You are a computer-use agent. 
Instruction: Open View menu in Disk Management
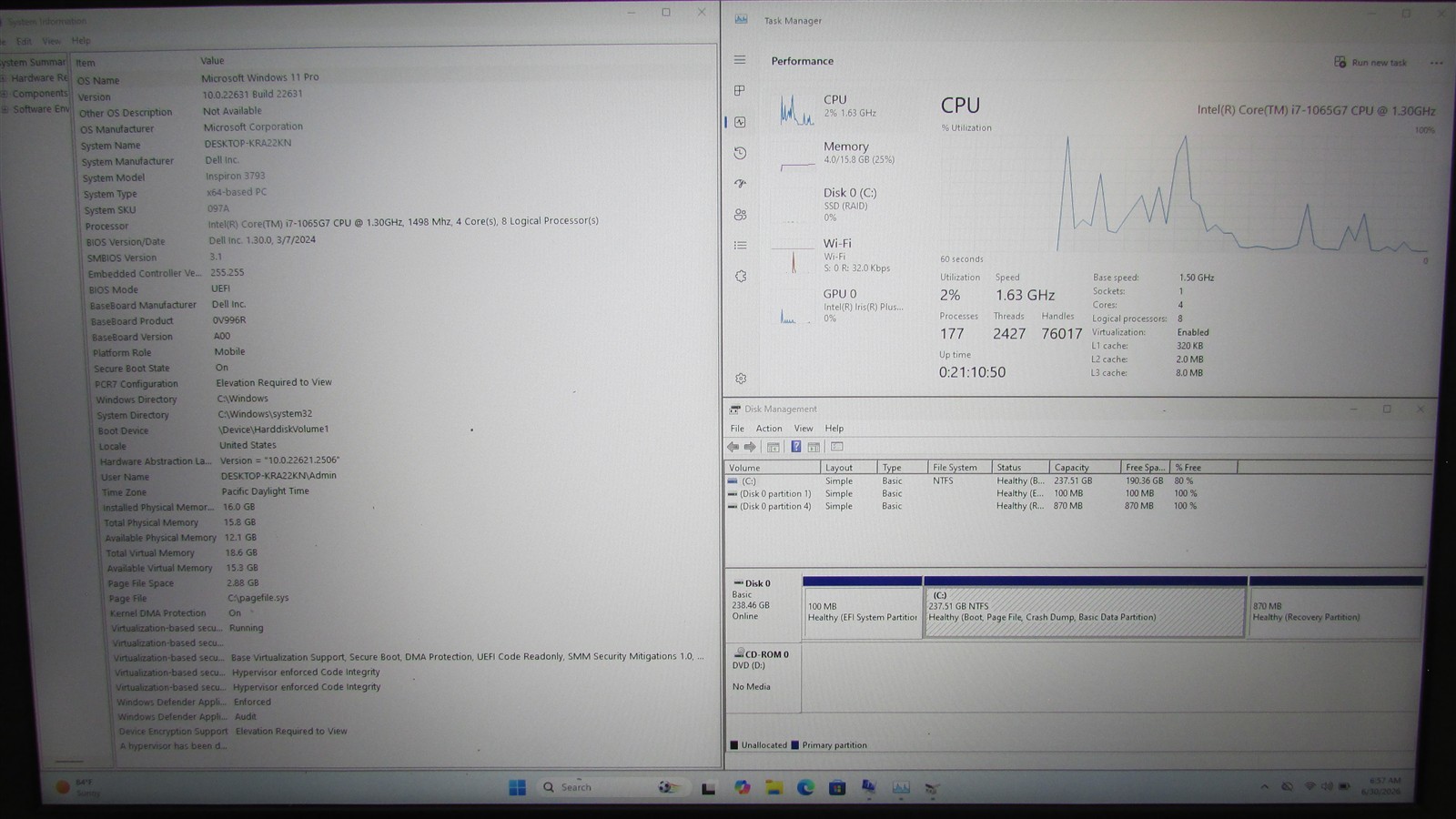pos(804,429)
